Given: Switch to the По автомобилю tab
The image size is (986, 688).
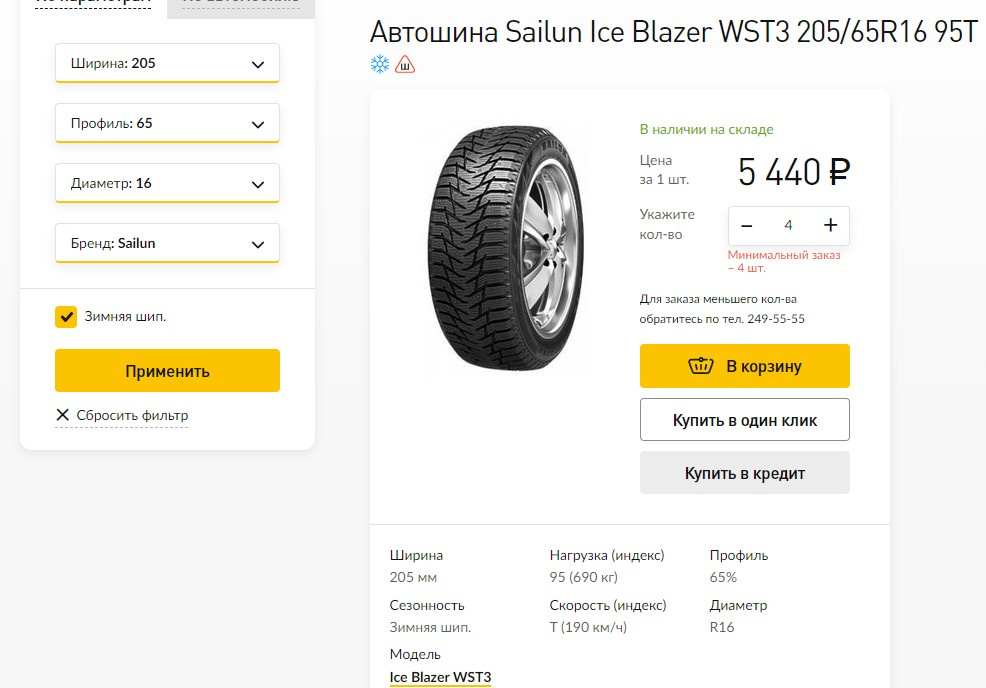Looking at the screenshot, I should (x=240, y=3).
